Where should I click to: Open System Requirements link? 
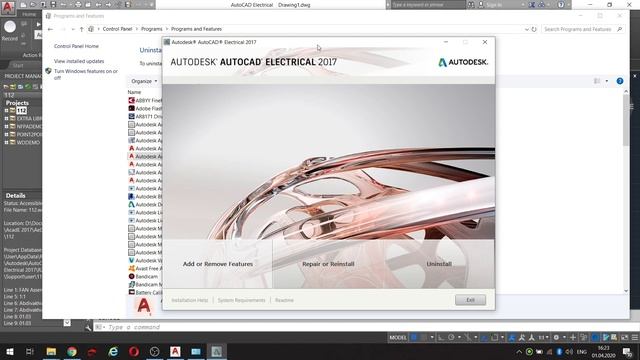(241, 300)
